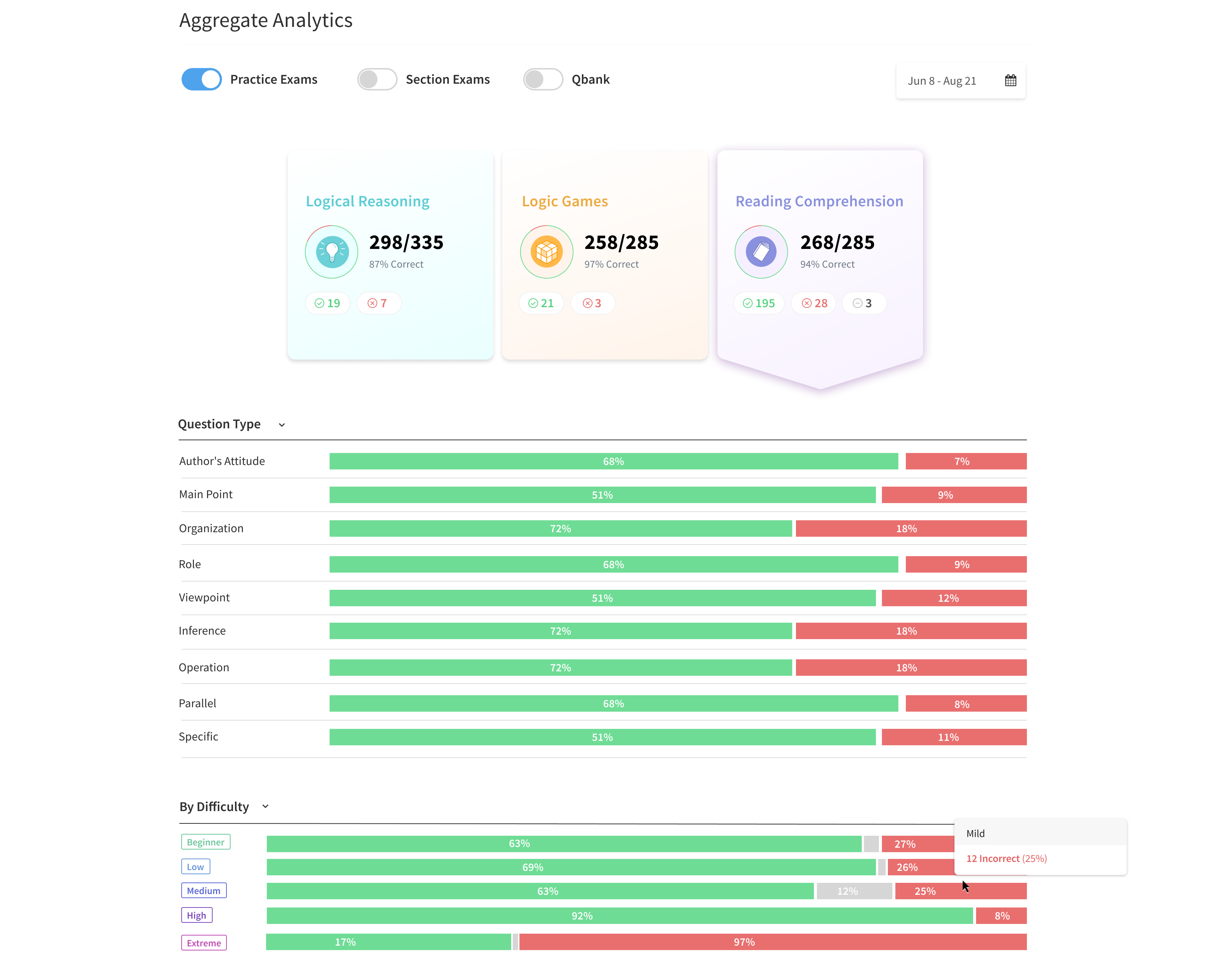
Task: Expand the Question Type dropdown chevron
Action: pyautogui.click(x=281, y=425)
